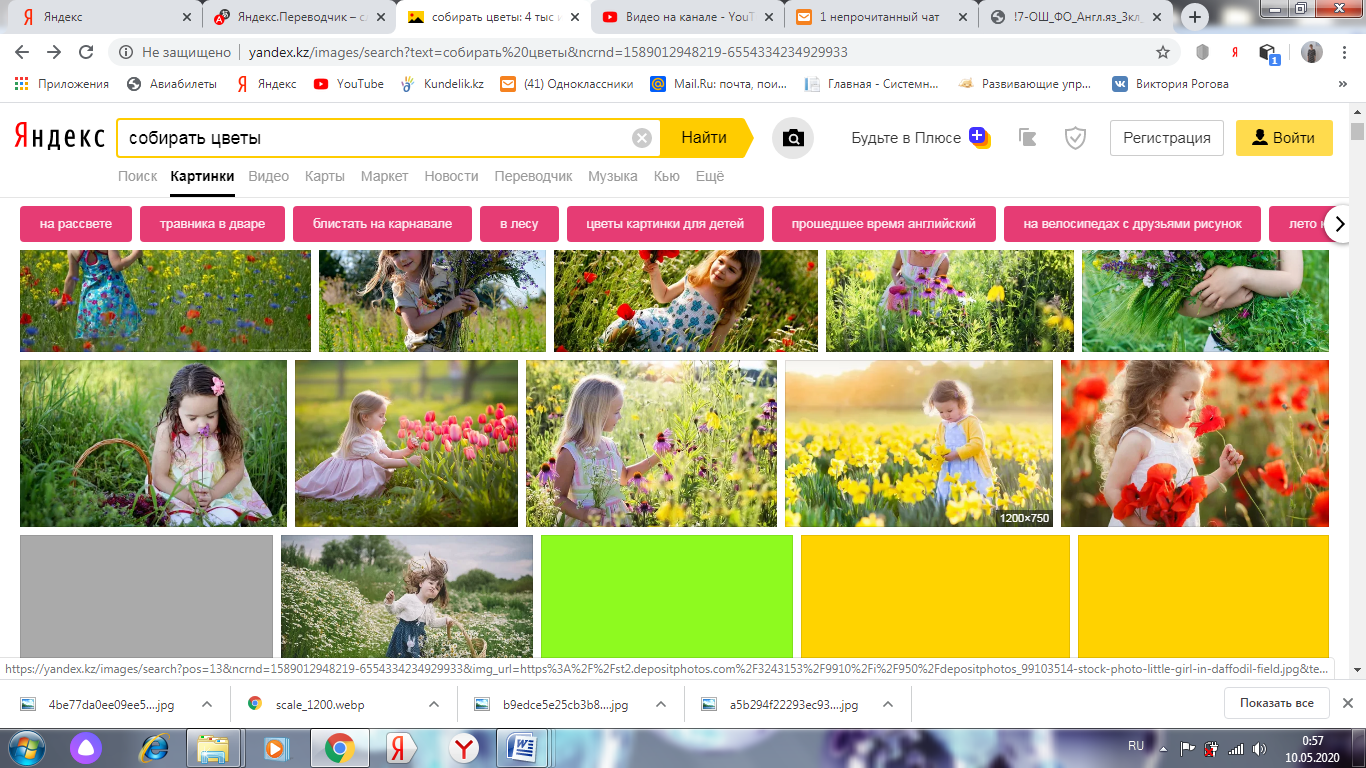Switch to '1 непрочитанный чат' tab
The height and width of the screenshot is (768, 1366).
coord(879,17)
